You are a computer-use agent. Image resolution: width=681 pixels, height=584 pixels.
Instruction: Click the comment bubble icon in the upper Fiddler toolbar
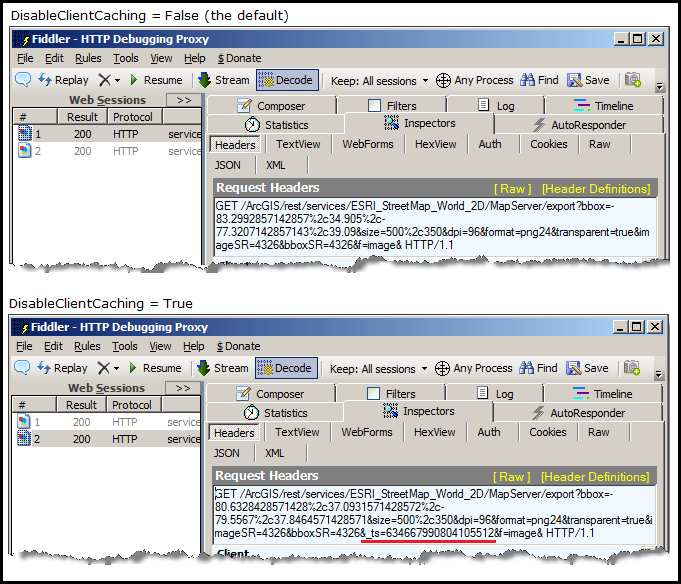23,80
